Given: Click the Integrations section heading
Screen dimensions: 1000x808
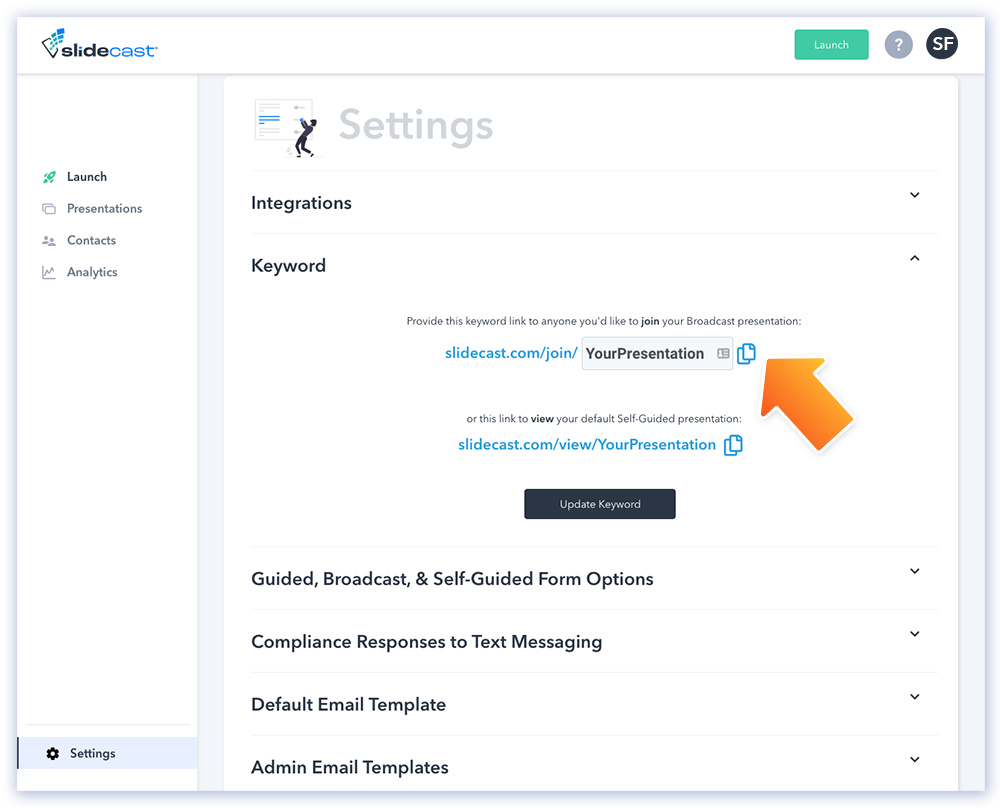Looking at the screenshot, I should click(301, 203).
